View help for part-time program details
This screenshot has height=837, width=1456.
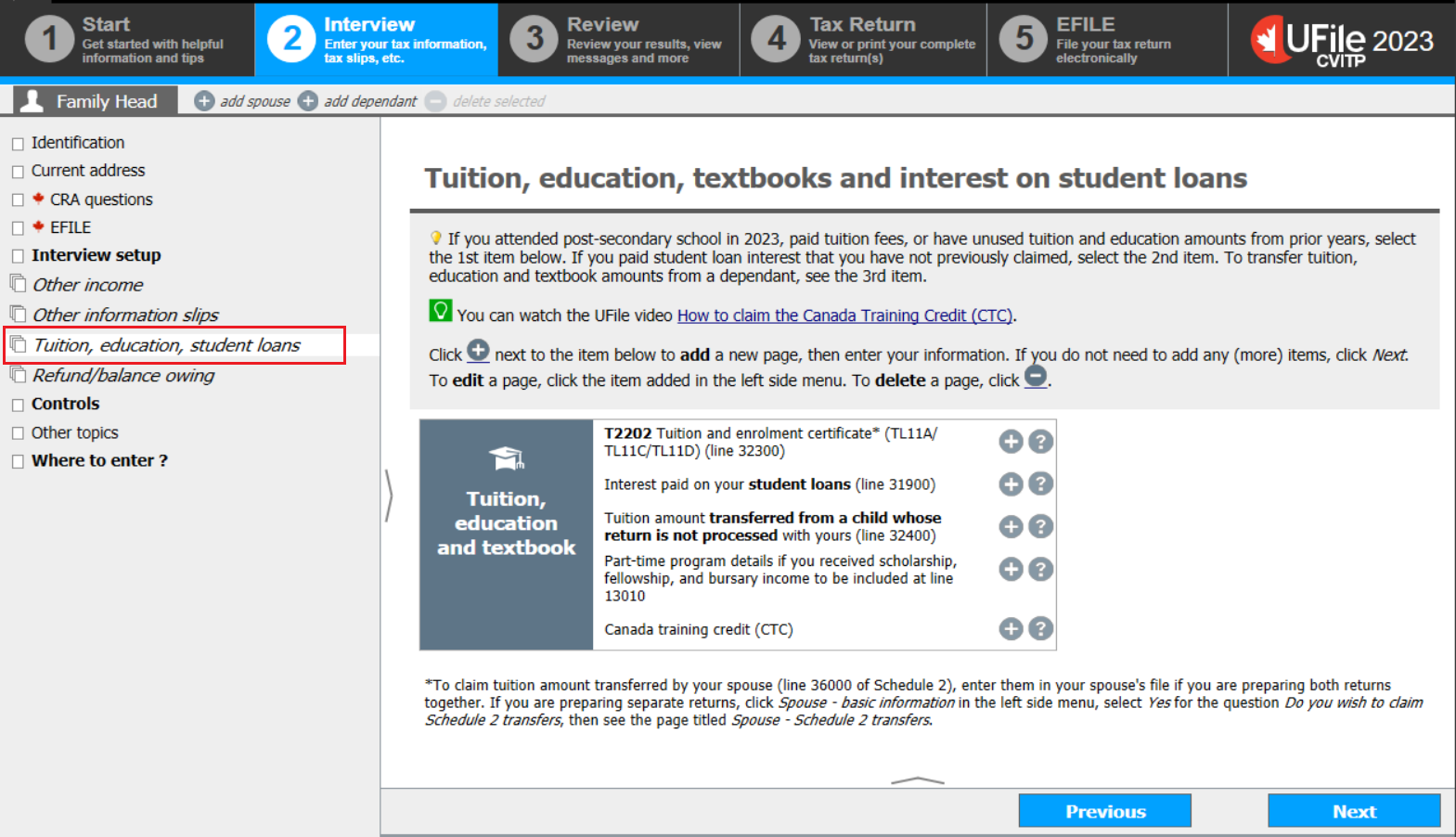point(1041,569)
